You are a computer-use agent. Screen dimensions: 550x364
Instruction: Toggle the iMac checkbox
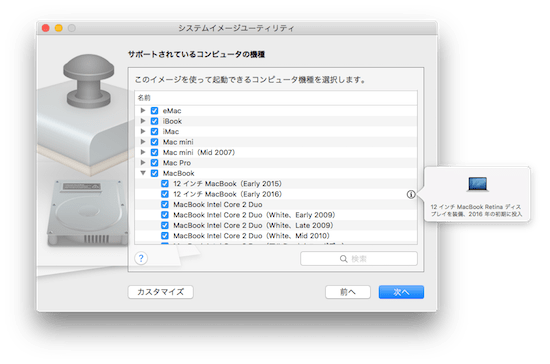(154, 132)
